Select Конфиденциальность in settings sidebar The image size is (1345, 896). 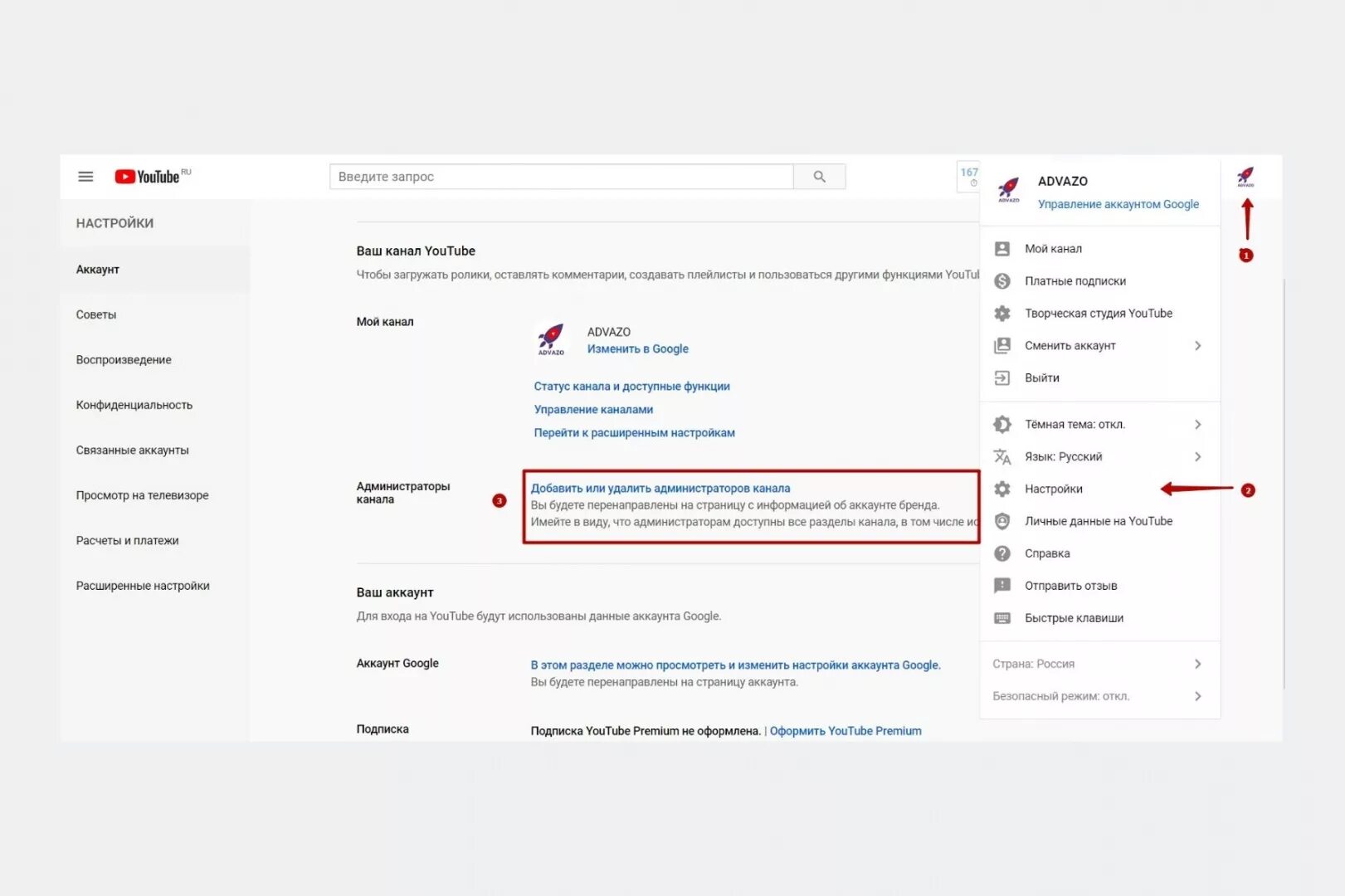pos(155,405)
